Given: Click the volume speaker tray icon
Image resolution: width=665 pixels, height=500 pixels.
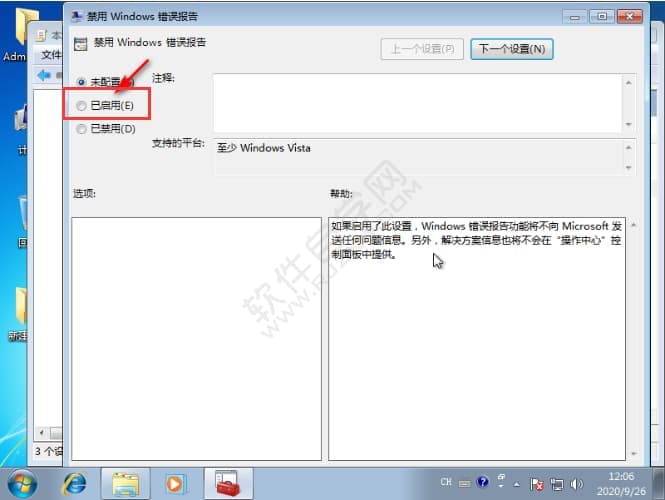Looking at the screenshot, I should (576, 483).
